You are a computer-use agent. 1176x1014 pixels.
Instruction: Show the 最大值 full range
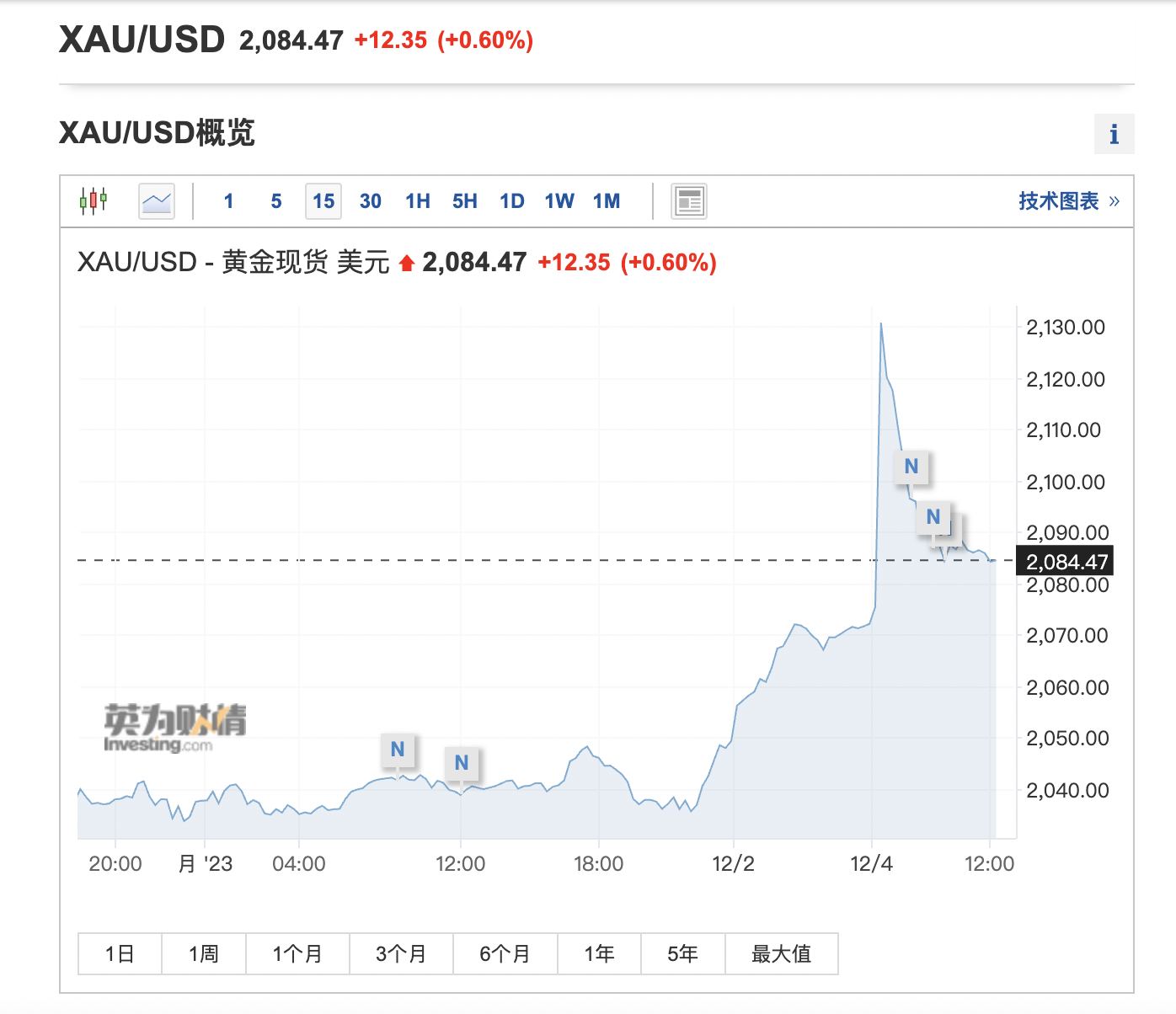[781, 953]
